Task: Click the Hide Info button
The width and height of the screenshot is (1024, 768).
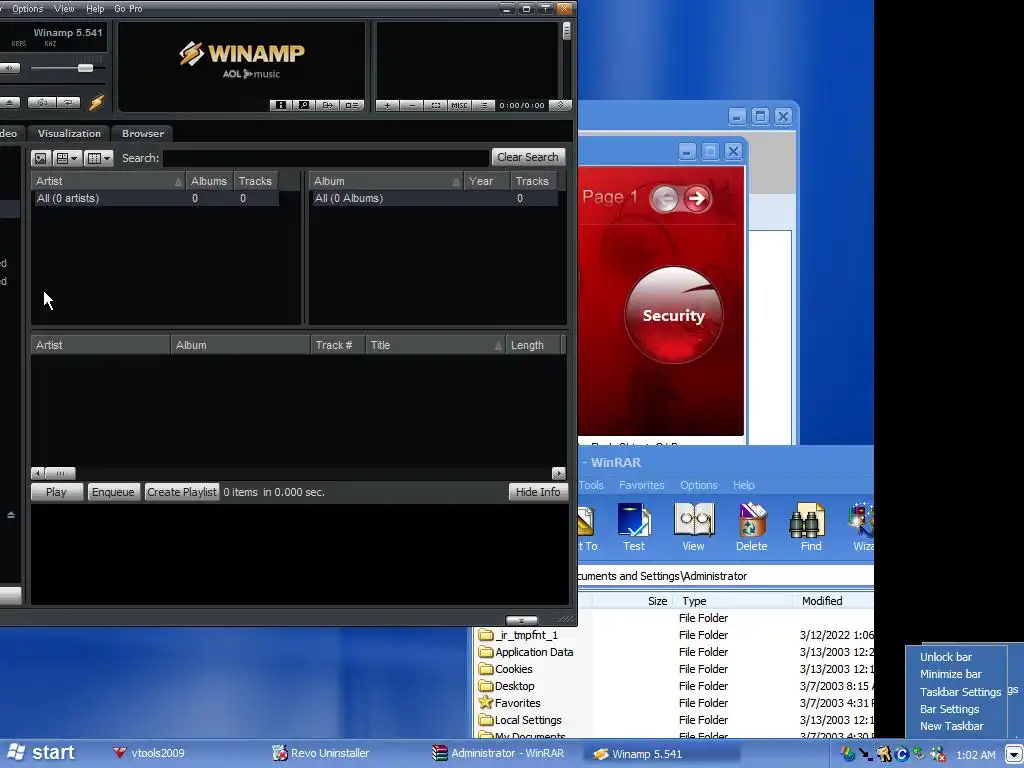Action: (538, 492)
